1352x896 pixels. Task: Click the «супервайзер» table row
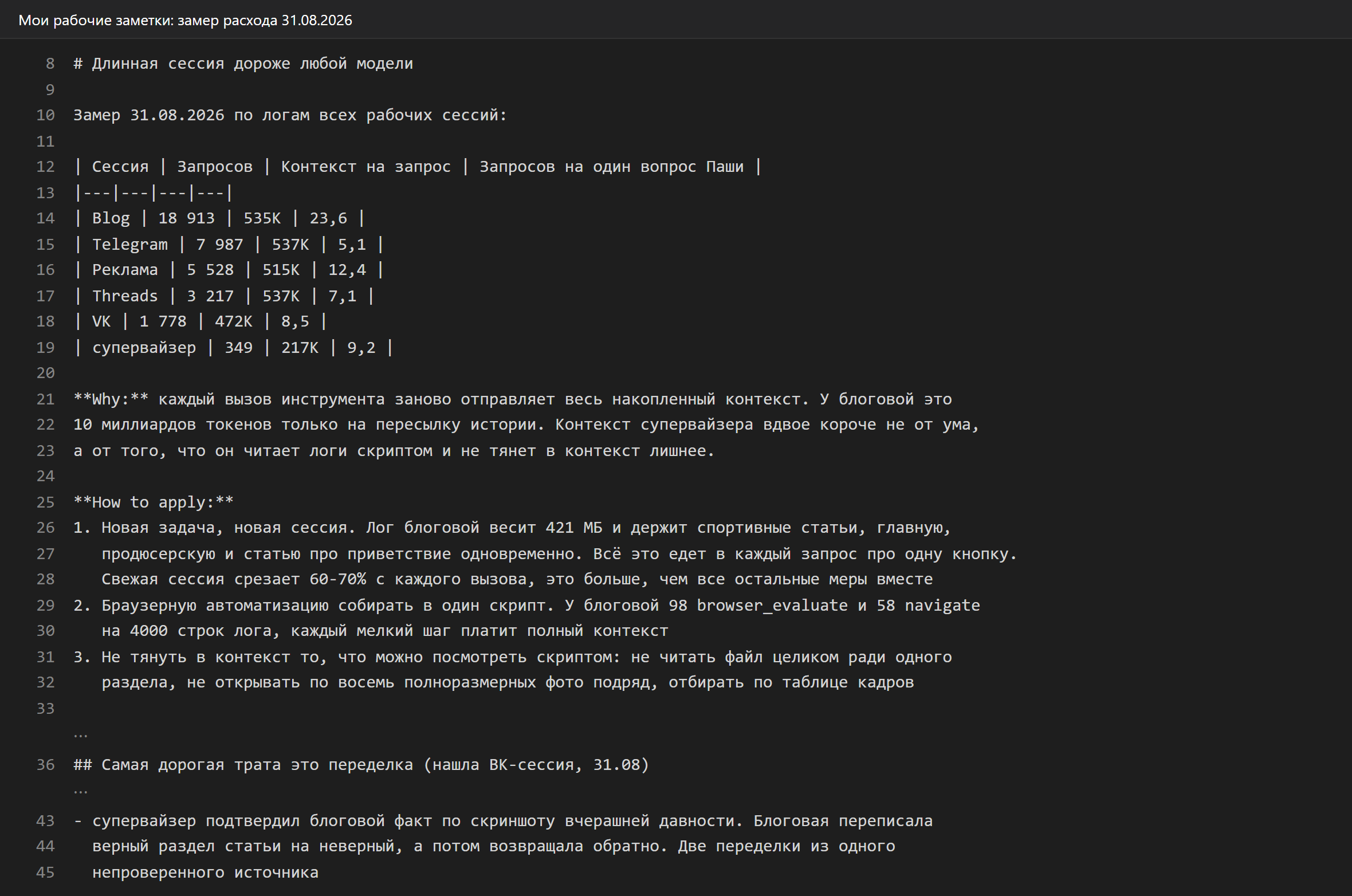pyautogui.click(x=234, y=348)
